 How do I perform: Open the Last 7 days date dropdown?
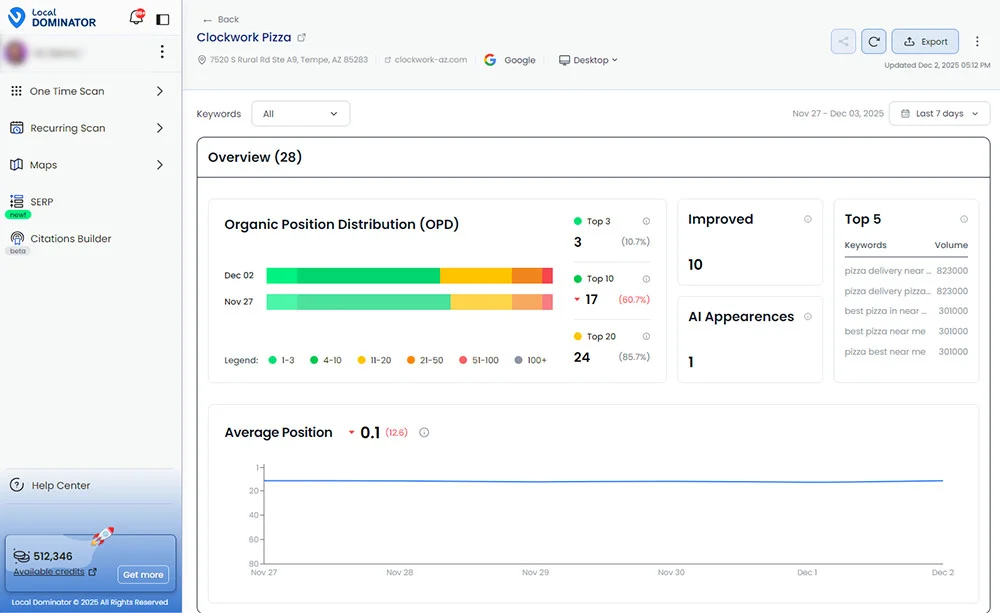click(x=939, y=114)
